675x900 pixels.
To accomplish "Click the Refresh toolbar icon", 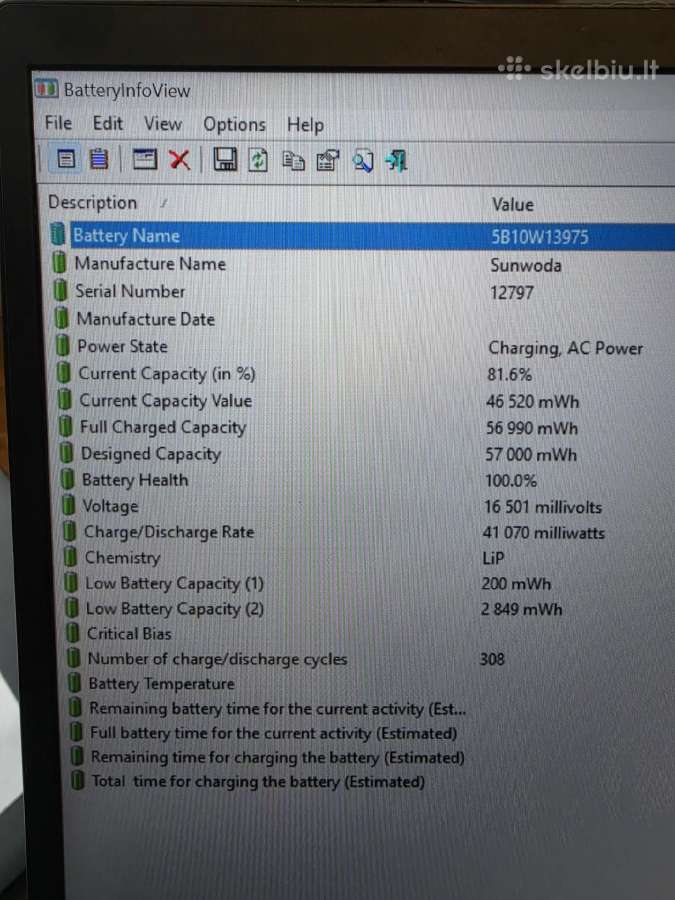I will (x=258, y=160).
